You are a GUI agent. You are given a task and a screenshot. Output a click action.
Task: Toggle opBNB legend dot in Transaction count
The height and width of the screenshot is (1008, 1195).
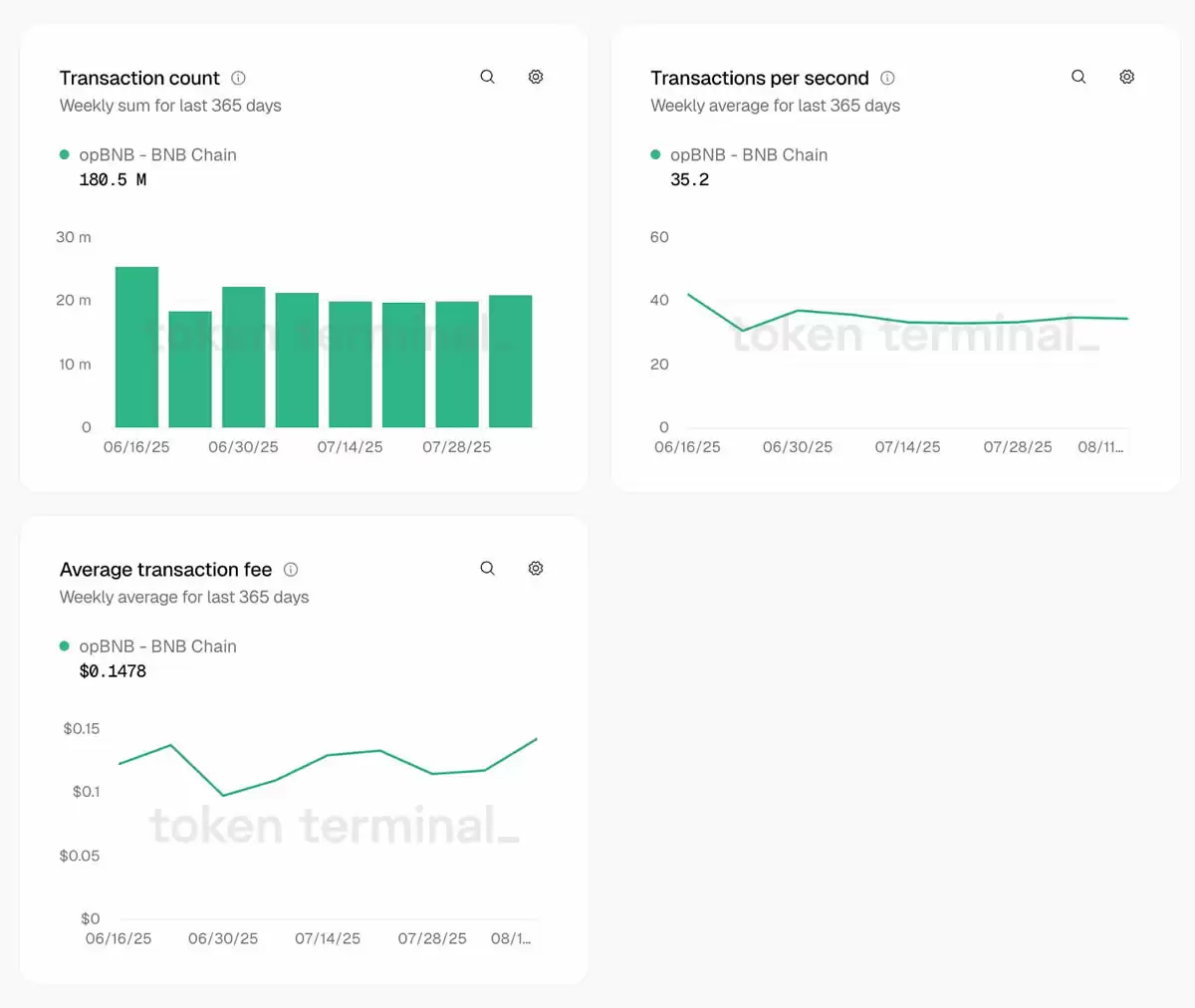point(65,154)
